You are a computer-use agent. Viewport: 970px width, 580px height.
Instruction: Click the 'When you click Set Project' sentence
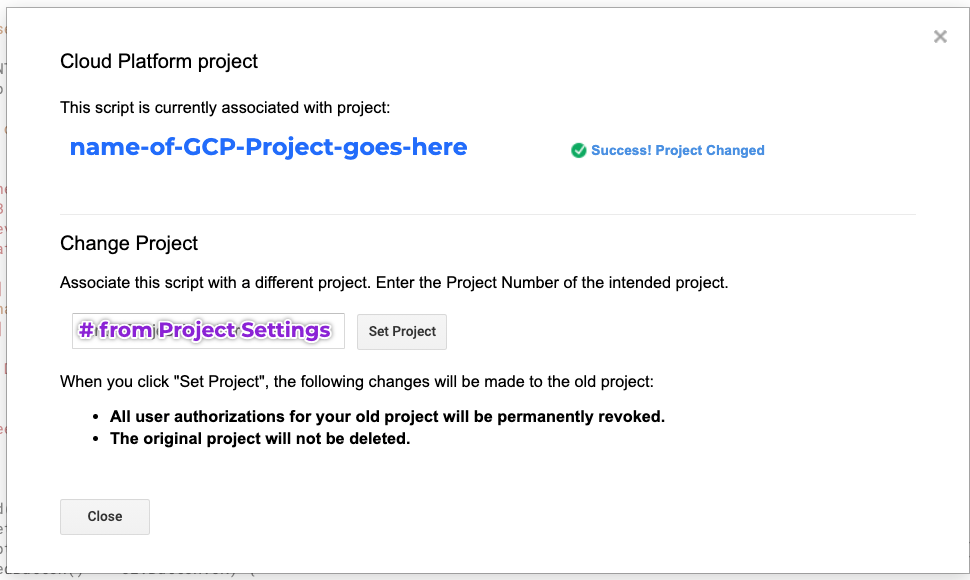357,382
